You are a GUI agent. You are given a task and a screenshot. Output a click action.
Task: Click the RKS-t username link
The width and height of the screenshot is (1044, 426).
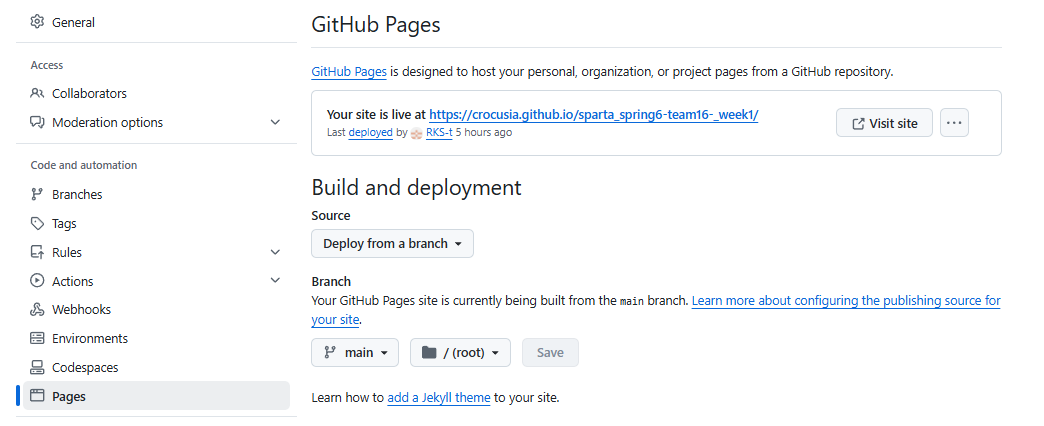point(439,132)
